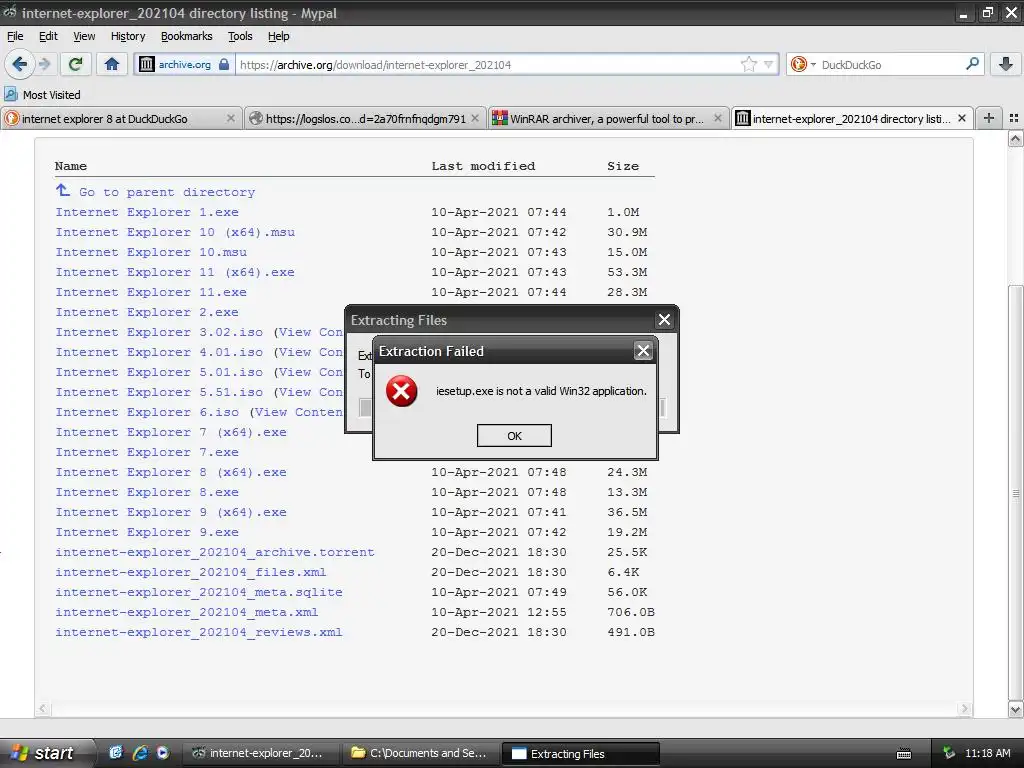This screenshot has height=768, width=1024.
Task: Open internet-explorer_202104_meta.sqlite link
Action: (x=199, y=592)
